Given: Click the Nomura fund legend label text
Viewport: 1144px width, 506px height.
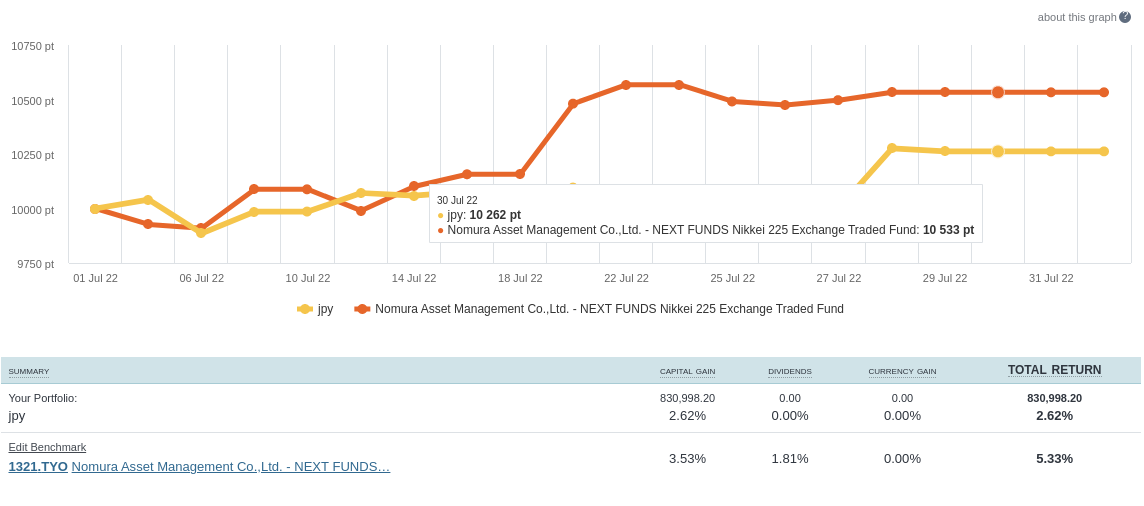Looking at the screenshot, I should tap(609, 309).
